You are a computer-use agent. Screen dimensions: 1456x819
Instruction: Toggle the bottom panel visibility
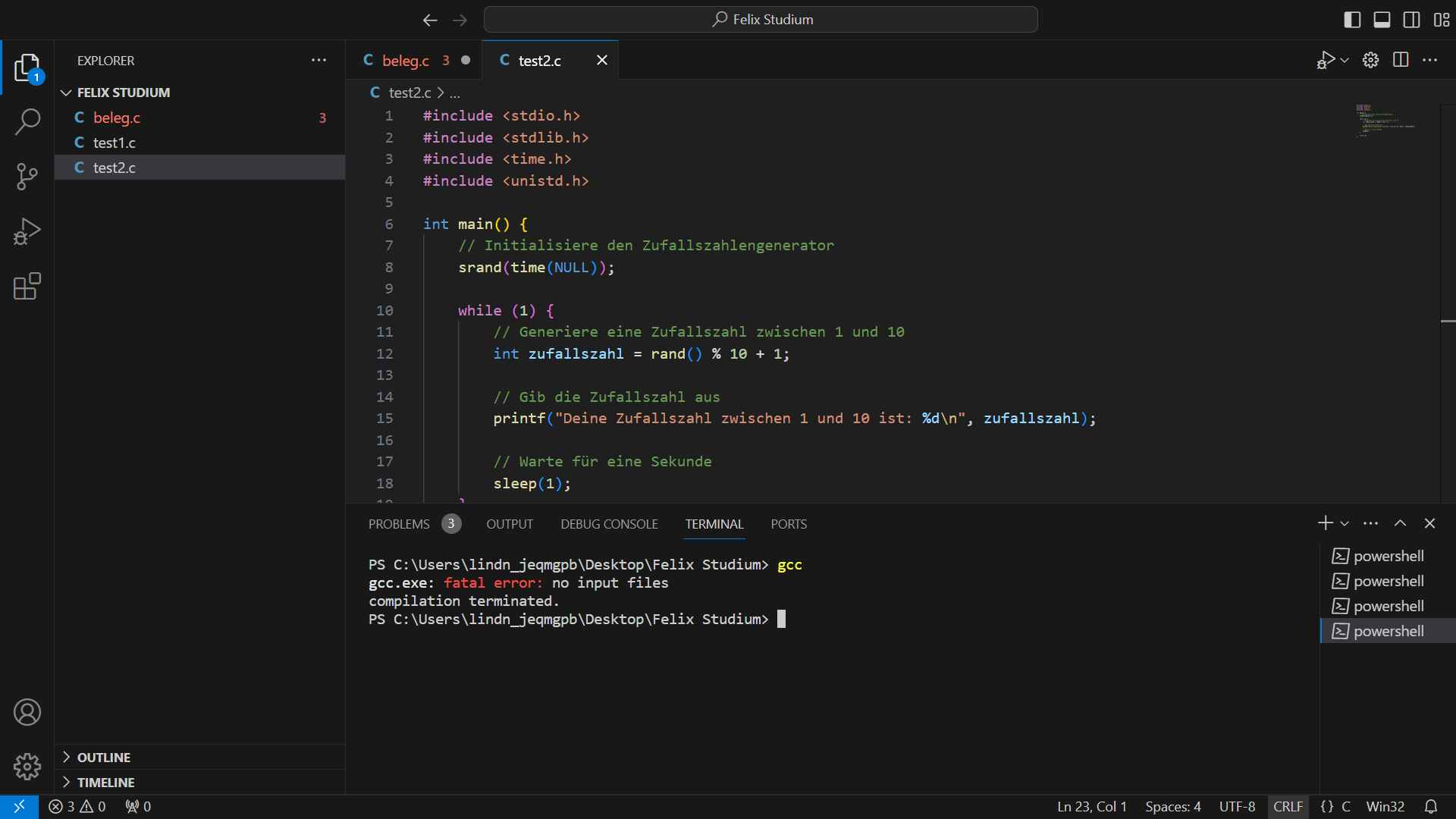point(1382,20)
